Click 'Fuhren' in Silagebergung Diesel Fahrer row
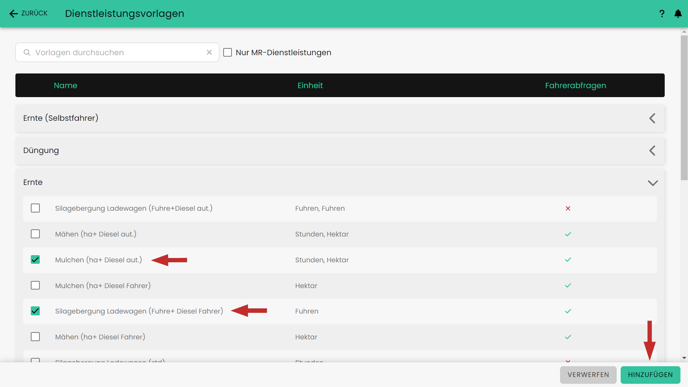The height and width of the screenshot is (387, 688). click(307, 311)
